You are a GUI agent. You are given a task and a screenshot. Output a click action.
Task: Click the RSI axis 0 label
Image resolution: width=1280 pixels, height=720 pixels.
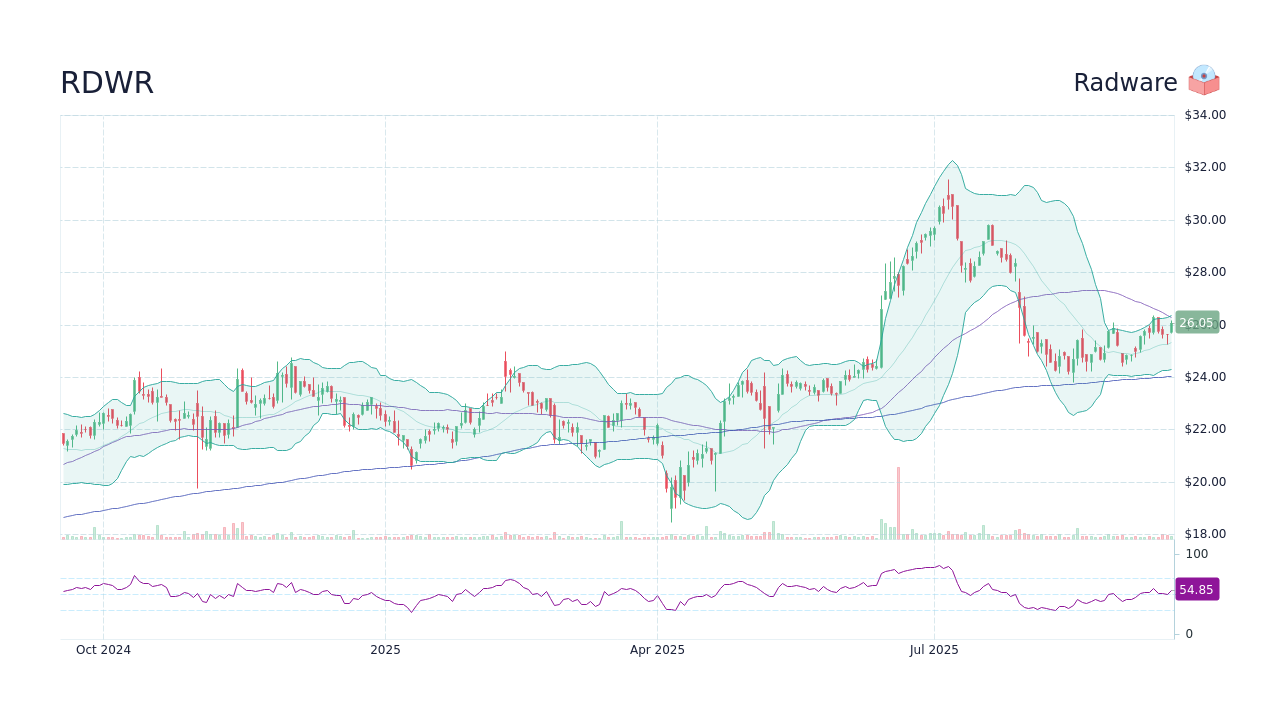1190,634
